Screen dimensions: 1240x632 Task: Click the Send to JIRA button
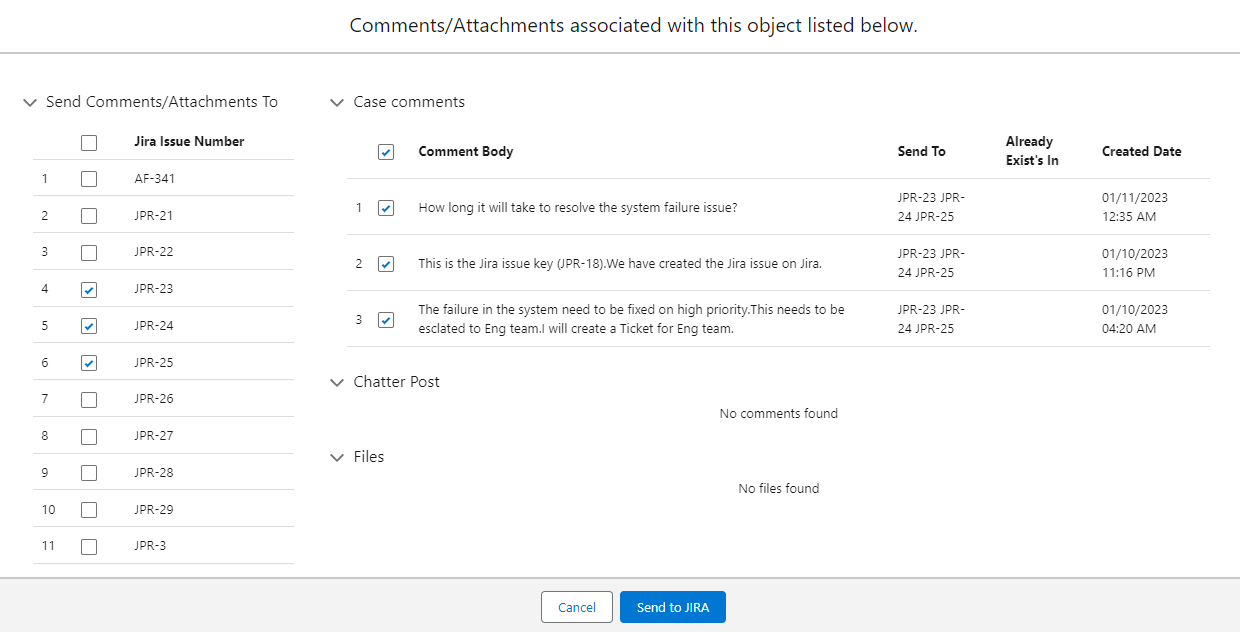point(673,607)
